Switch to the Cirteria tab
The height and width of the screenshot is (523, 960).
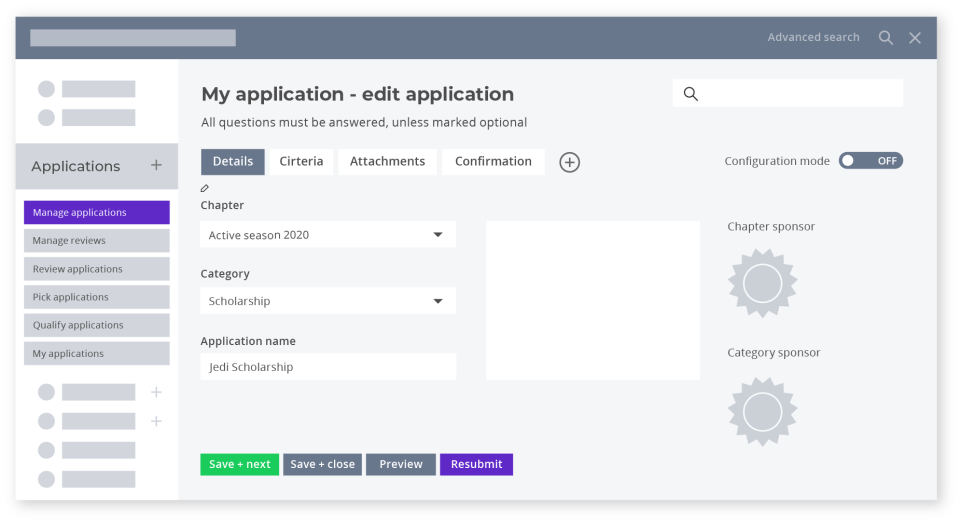[x=301, y=162]
